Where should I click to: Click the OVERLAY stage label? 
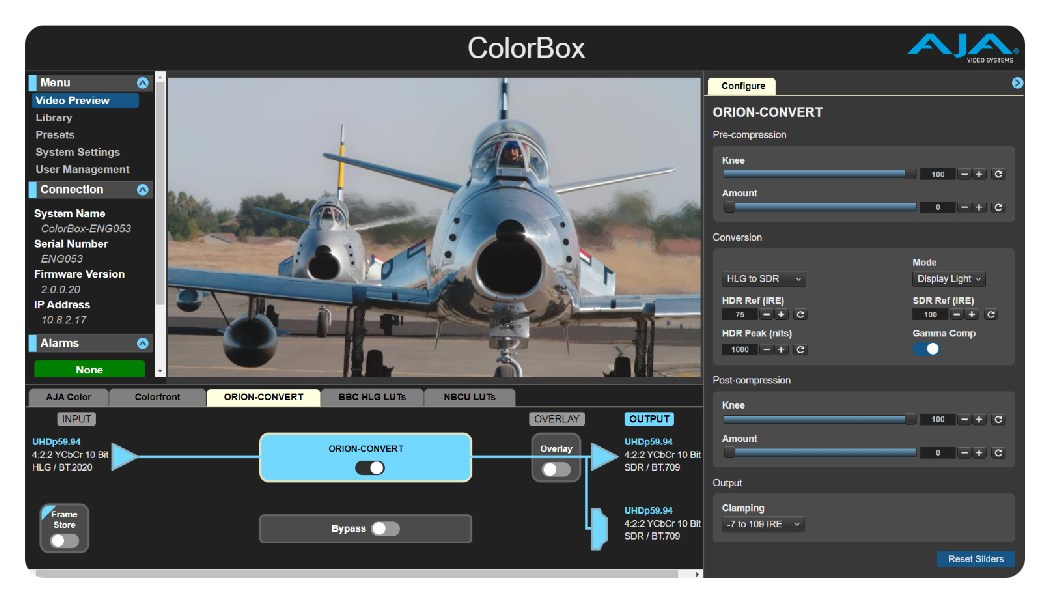(x=556, y=419)
